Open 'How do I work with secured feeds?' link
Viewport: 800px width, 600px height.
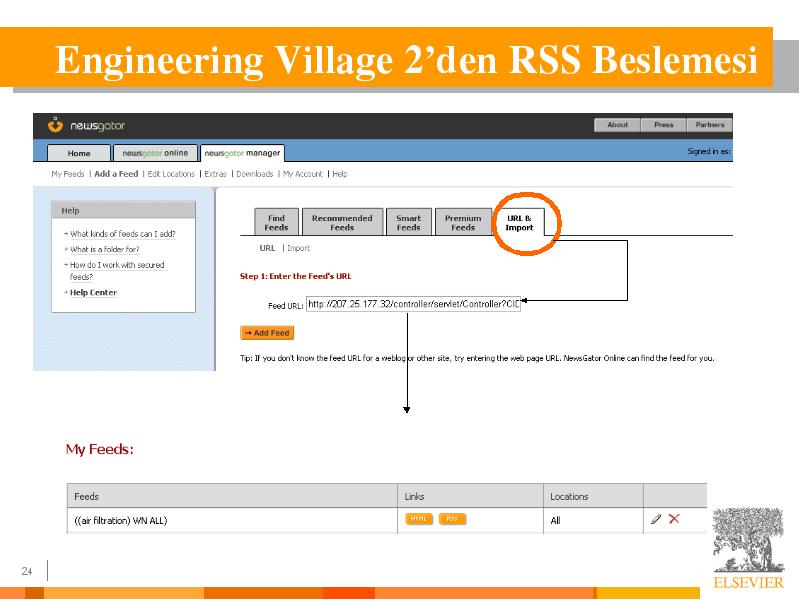tap(117, 271)
